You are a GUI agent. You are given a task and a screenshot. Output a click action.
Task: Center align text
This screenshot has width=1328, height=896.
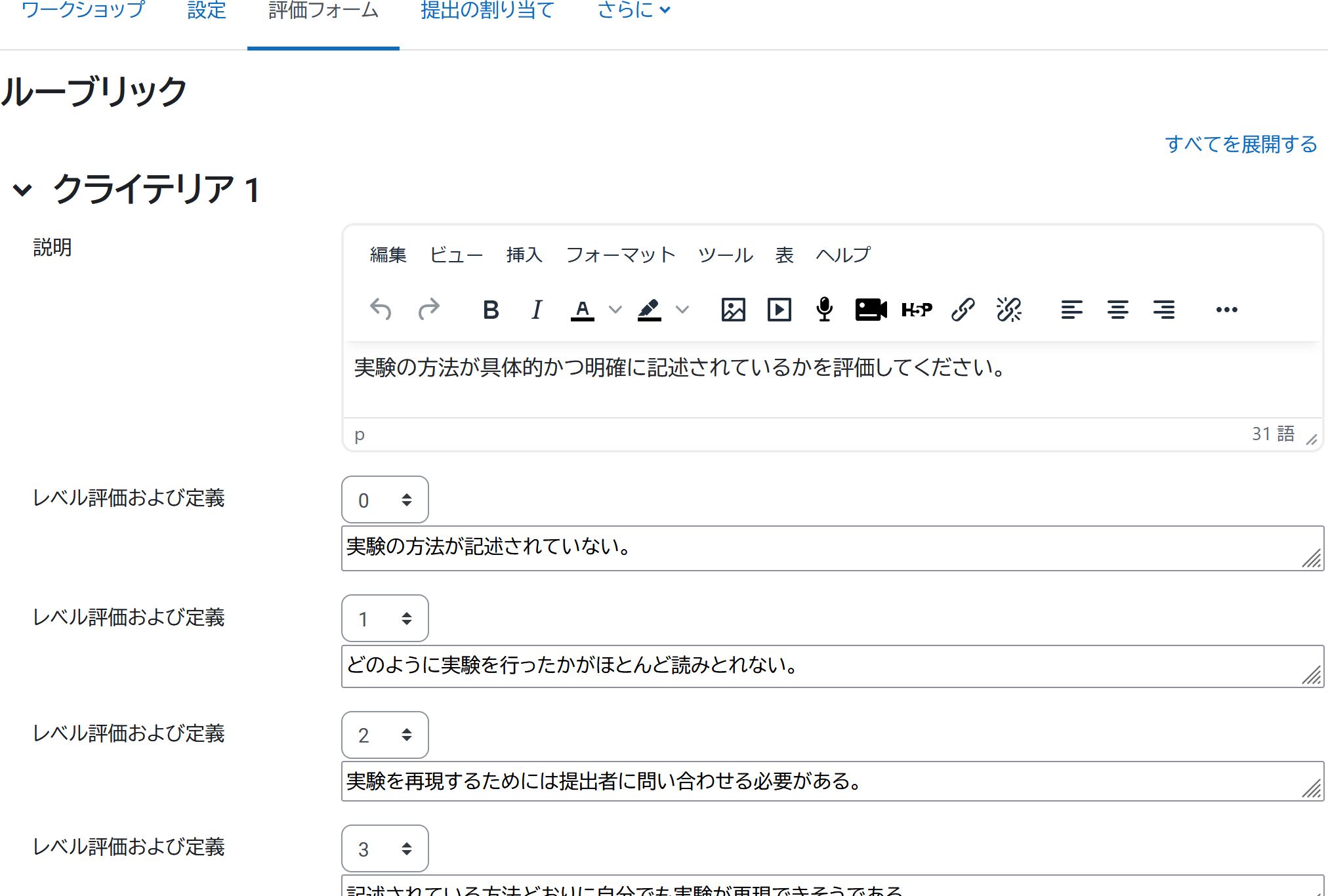[1117, 309]
